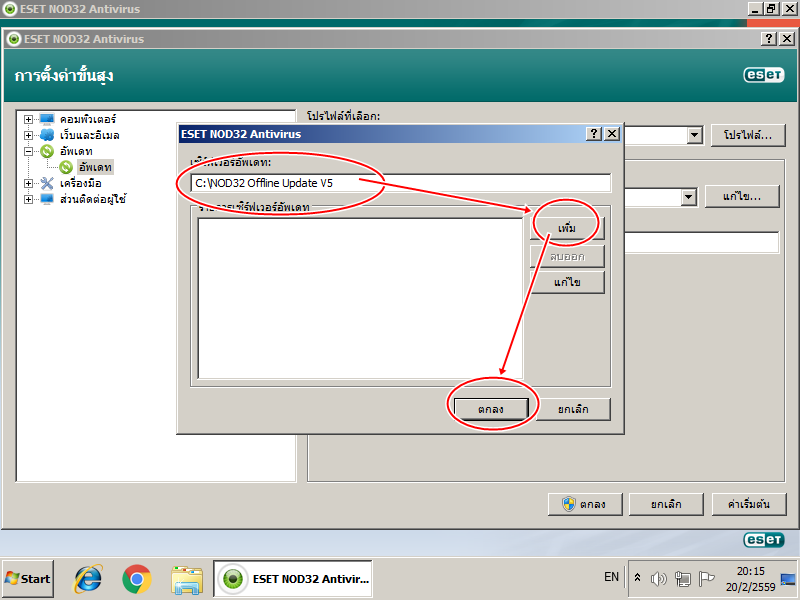The height and width of the screenshot is (600, 800).
Task: Click the update server path input field
Action: pyautogui.click(x=401, y=183)
